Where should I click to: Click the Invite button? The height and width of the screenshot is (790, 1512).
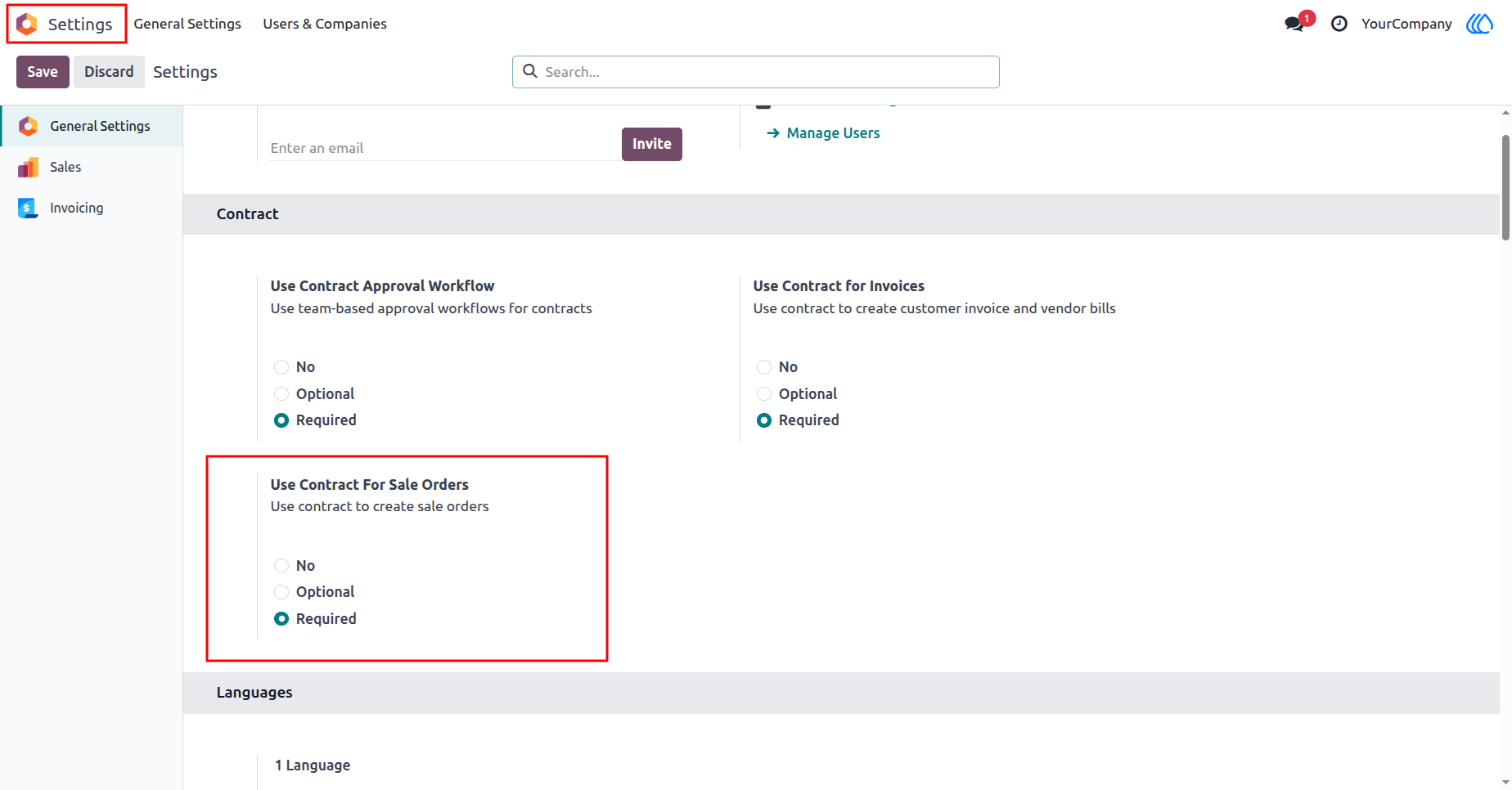click(652, 144)
